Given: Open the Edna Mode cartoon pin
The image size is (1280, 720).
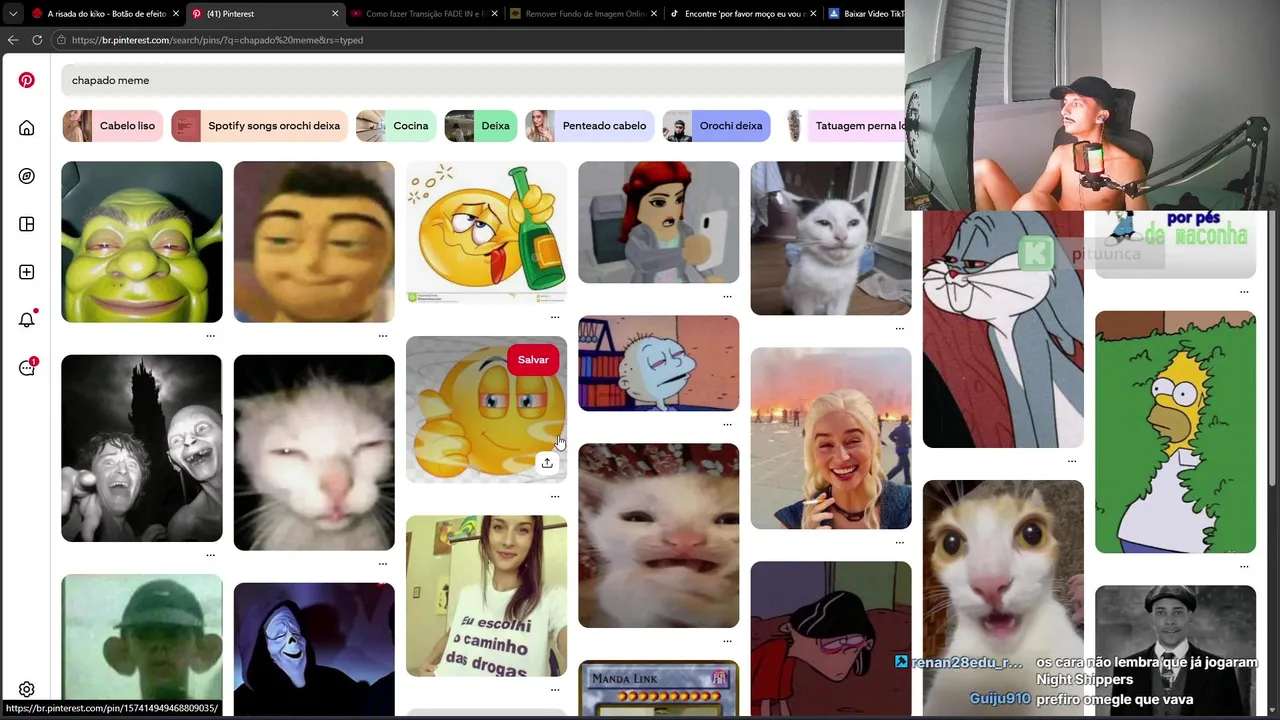Looking at the screenshot, I should [831, 638].
